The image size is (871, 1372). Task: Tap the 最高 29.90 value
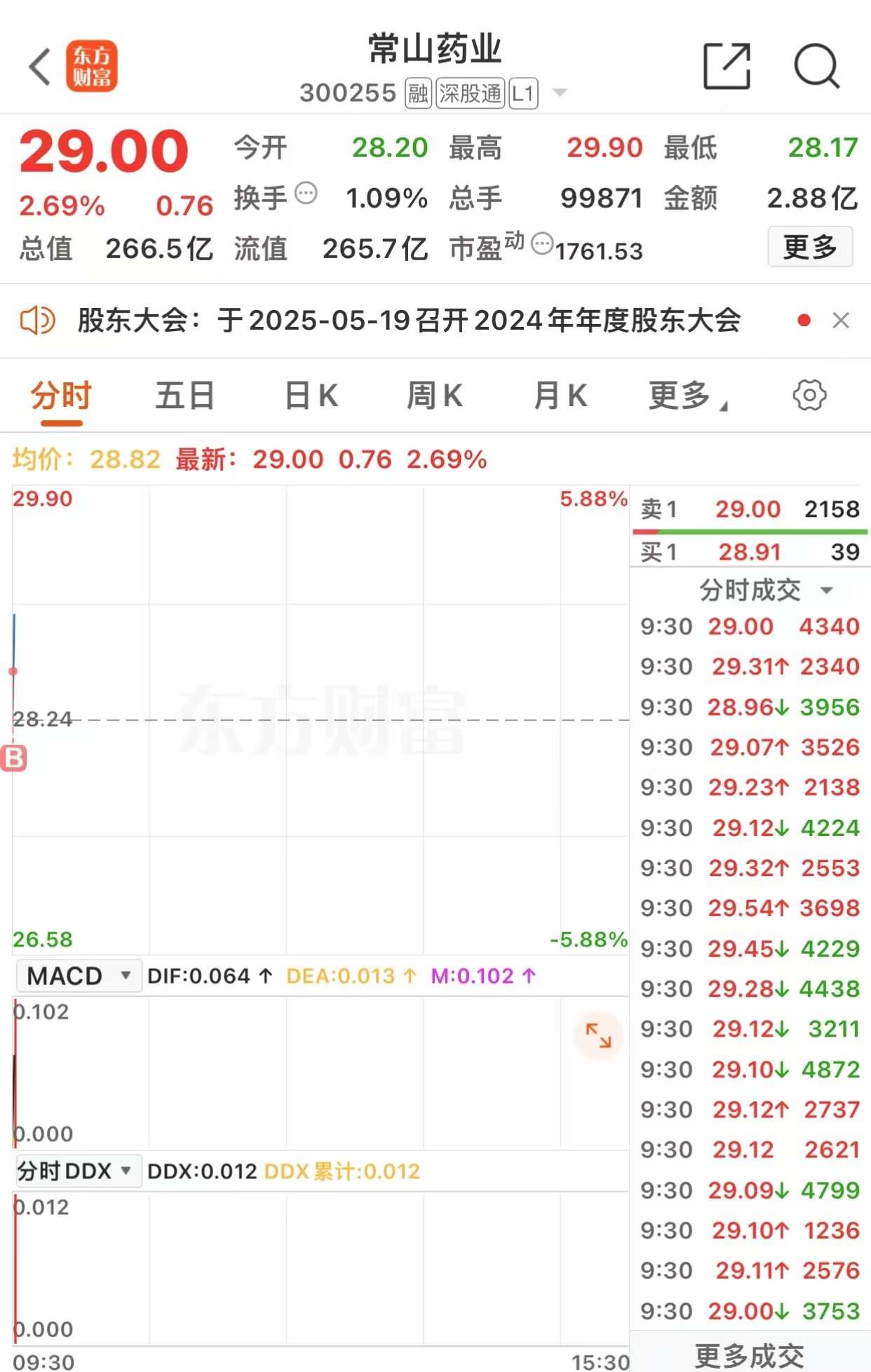(605, 147)
